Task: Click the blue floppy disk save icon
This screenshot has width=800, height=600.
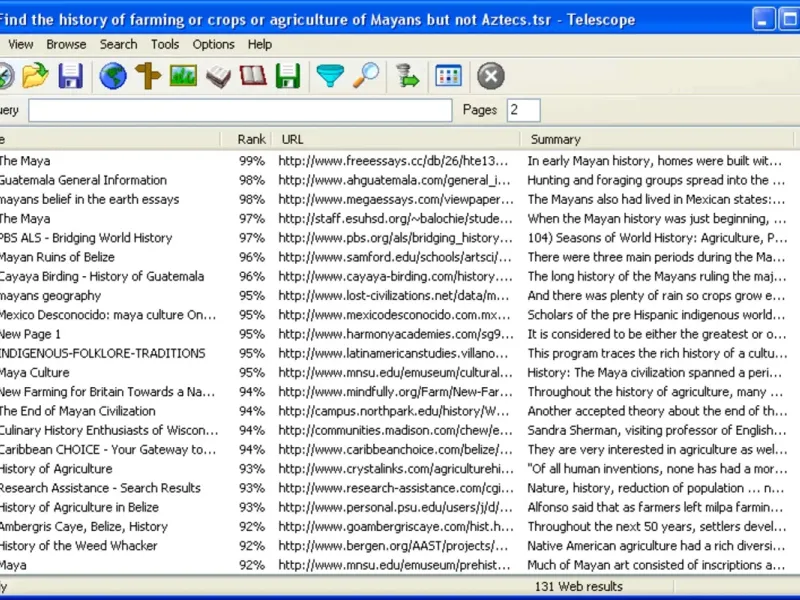Action: (70, 76)
